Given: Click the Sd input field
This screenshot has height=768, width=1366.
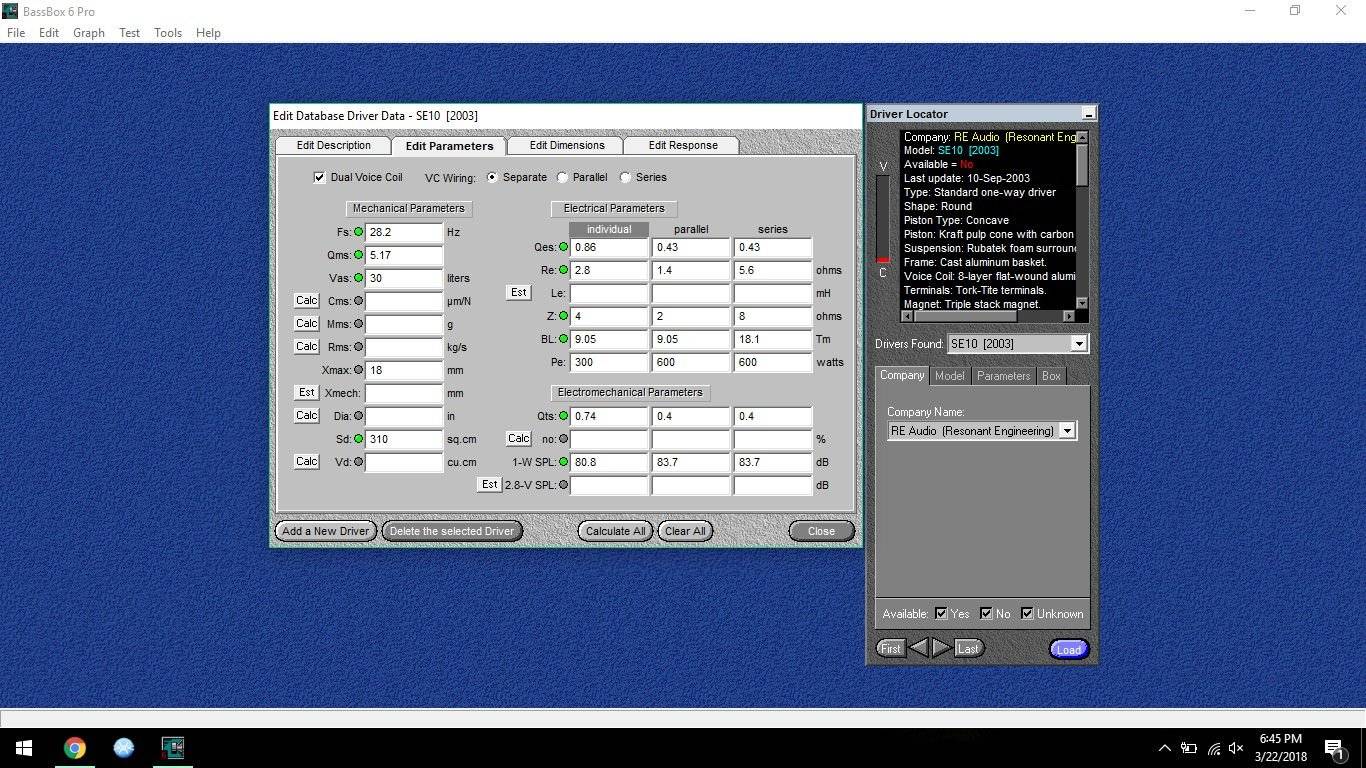Looking at the screenshot, I should point(404,439).
